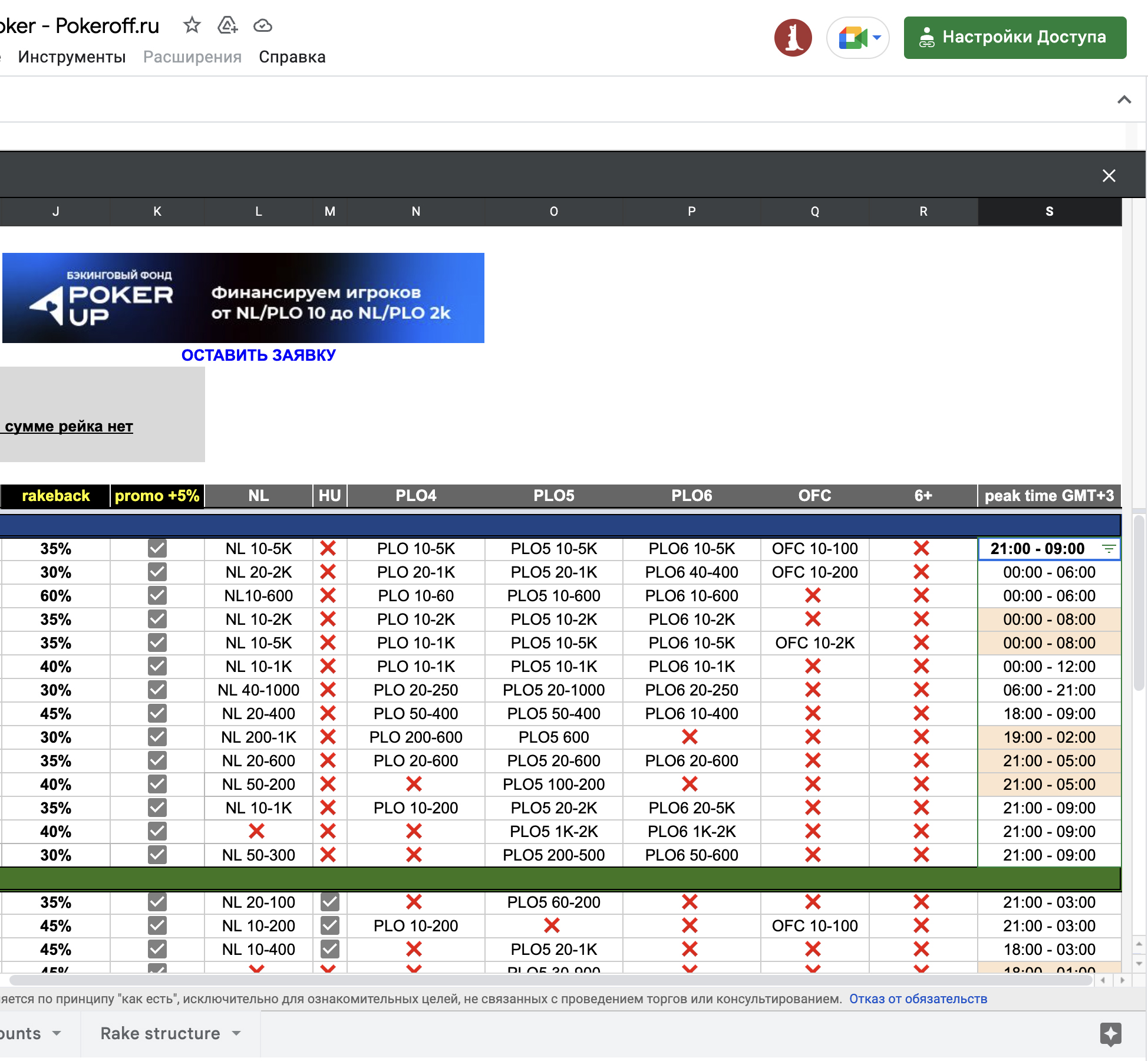
Task: Click the Google Meet camera icon
Action: (x=852, y=38)
